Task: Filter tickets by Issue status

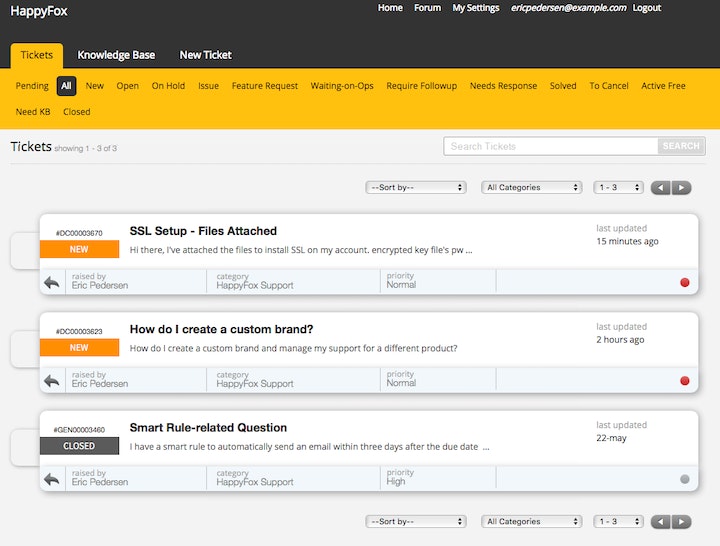Action: pyautogui.click(x=208, y=86)
